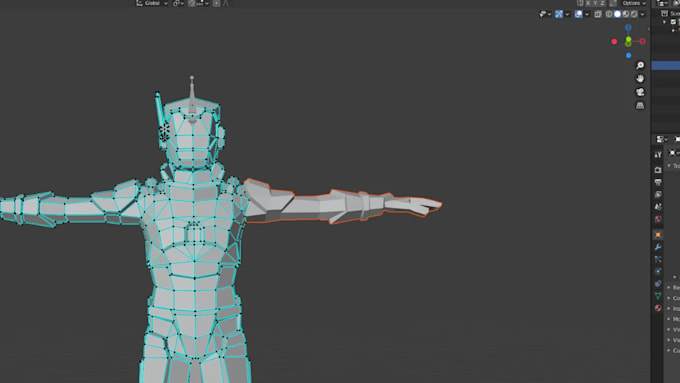Image resolution: width=680 pixels, height=383 pixels.
Task: Open object visibility and selectability dropdown
Action: point(545,14)
